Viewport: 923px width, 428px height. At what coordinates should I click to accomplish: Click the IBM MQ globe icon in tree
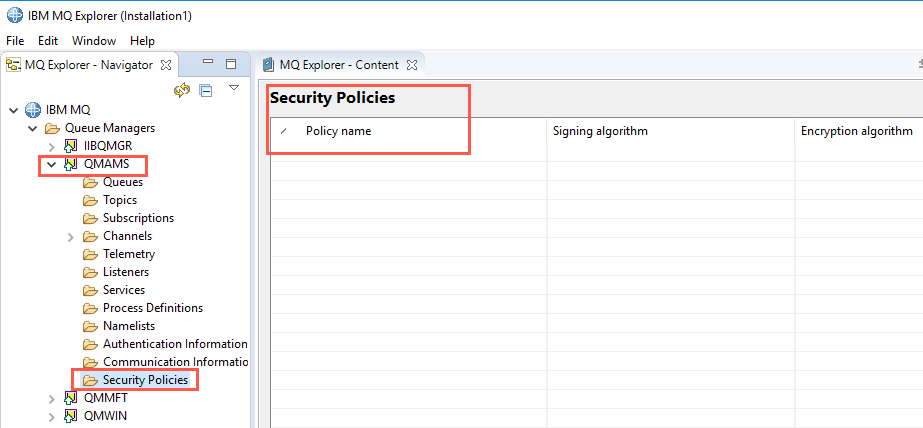click(x=32, y=110)
